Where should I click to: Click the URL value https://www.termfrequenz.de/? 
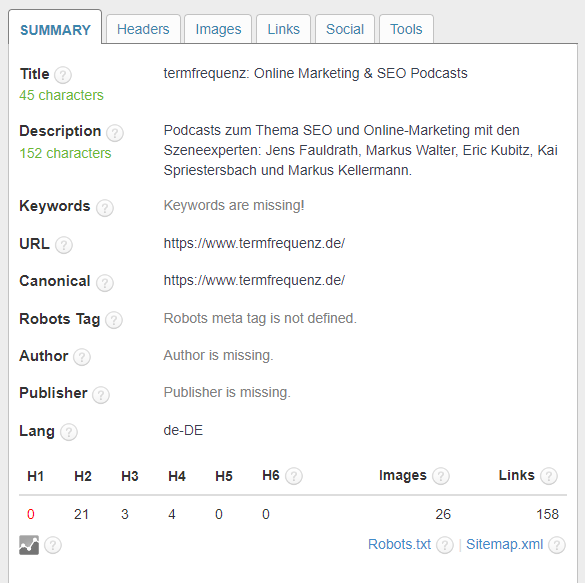click(254, 243)
